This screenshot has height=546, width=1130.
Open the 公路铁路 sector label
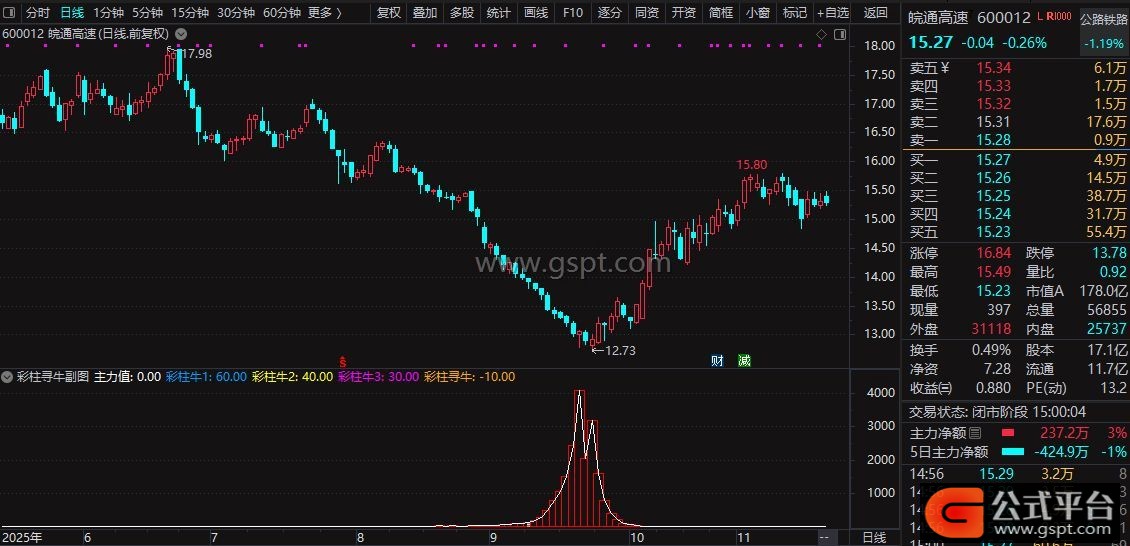[x=1104, y=19]
